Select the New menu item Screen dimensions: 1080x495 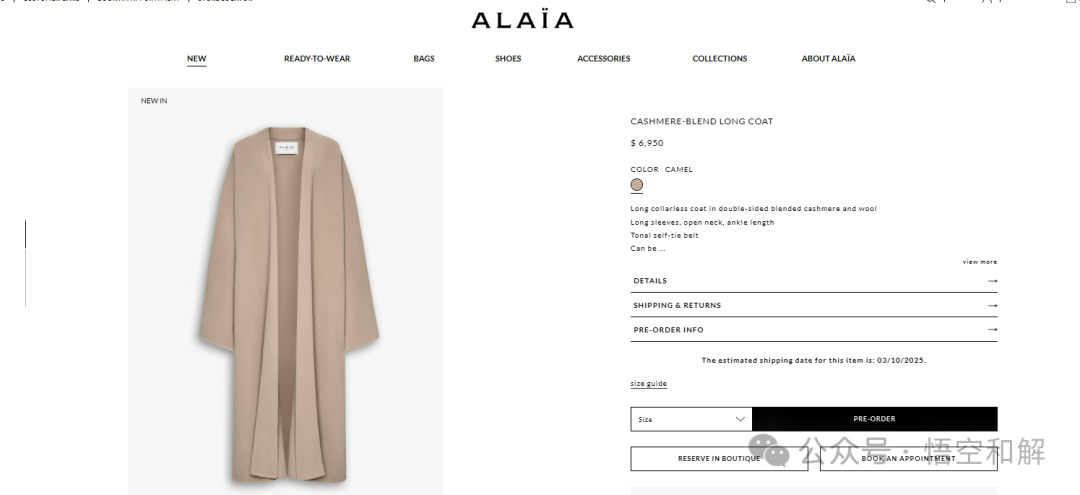[x=196, y=59]
